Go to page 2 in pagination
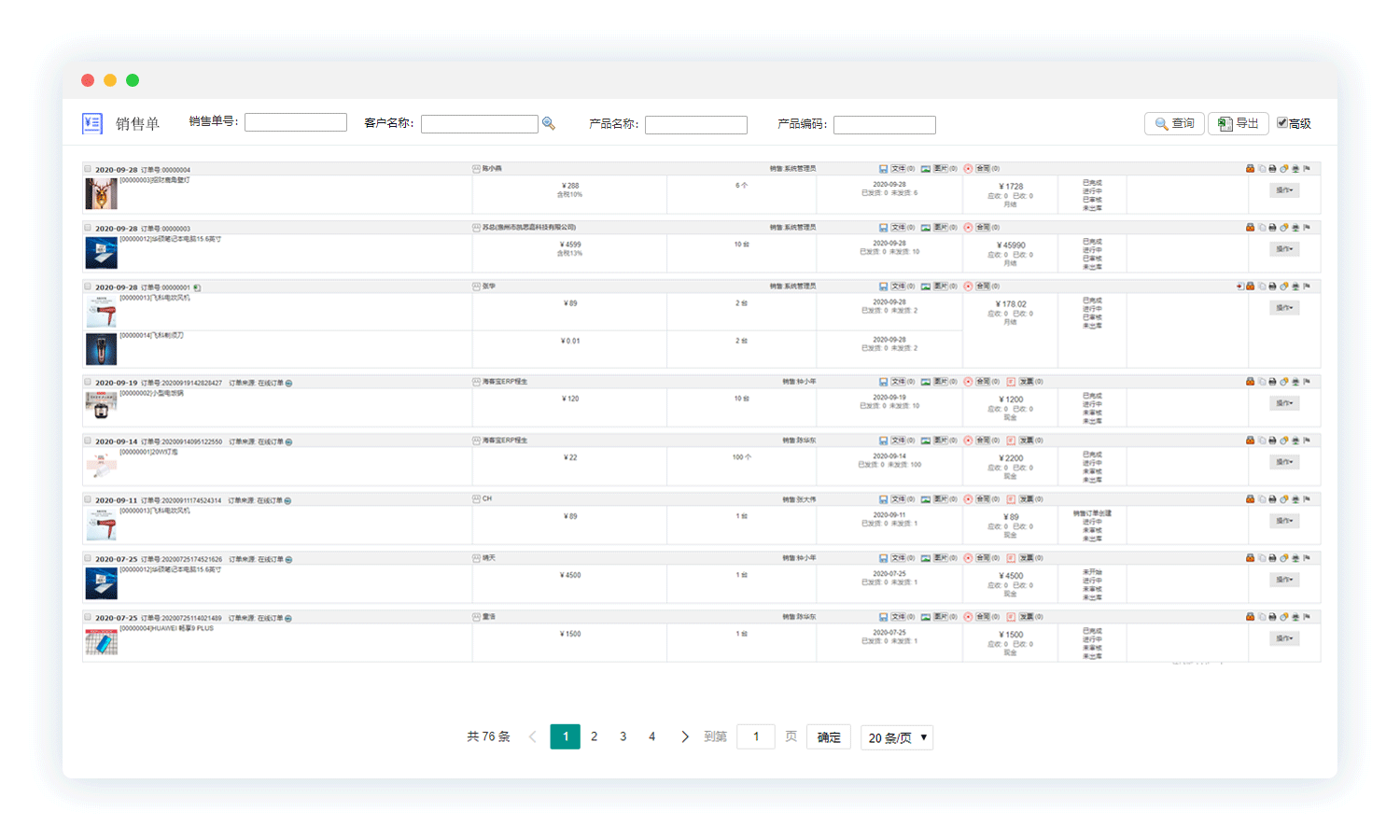This screenshot has width=1400, height=840. 594,736
